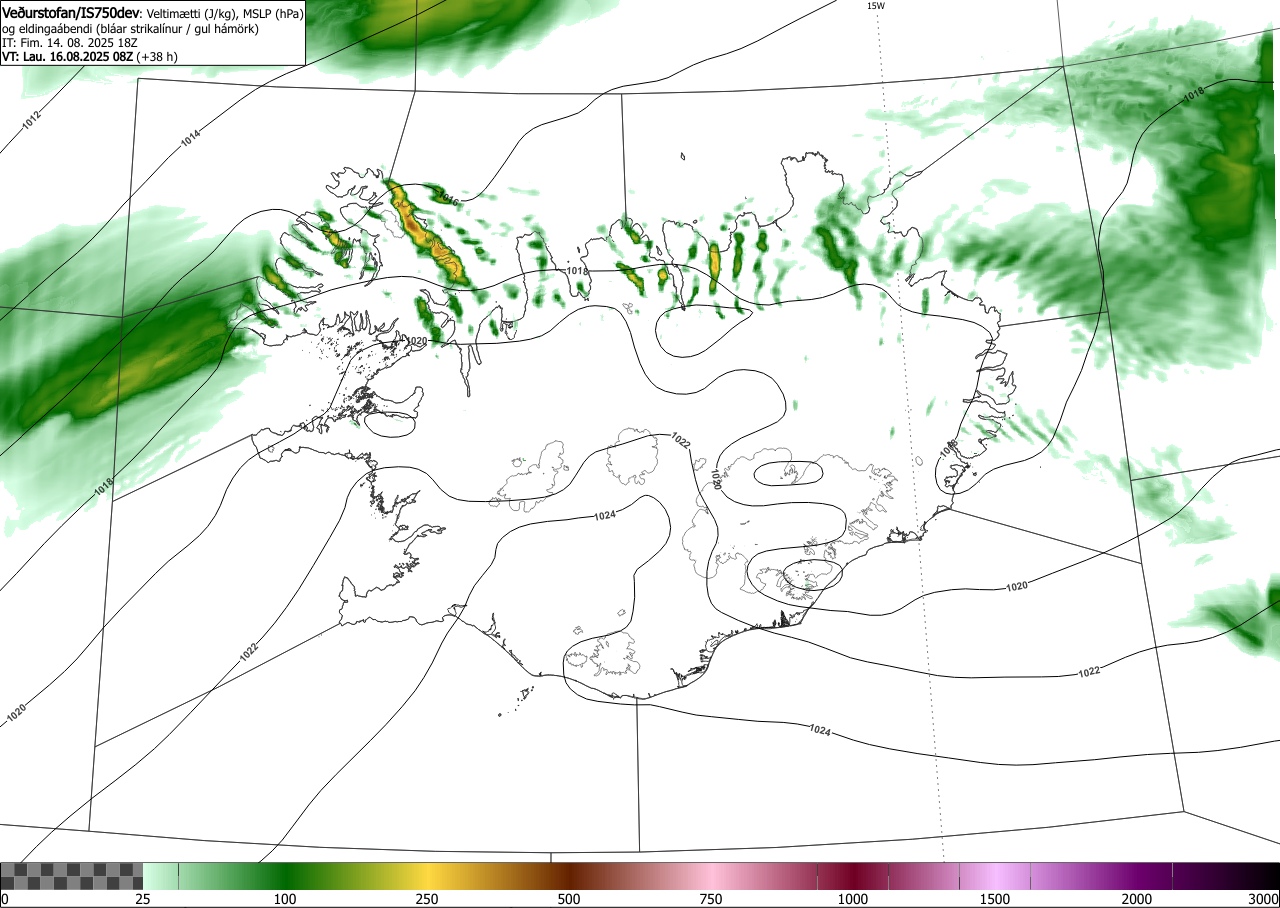
Task: Click the 1500 value on the color scale
Action: tap(995, 899)
